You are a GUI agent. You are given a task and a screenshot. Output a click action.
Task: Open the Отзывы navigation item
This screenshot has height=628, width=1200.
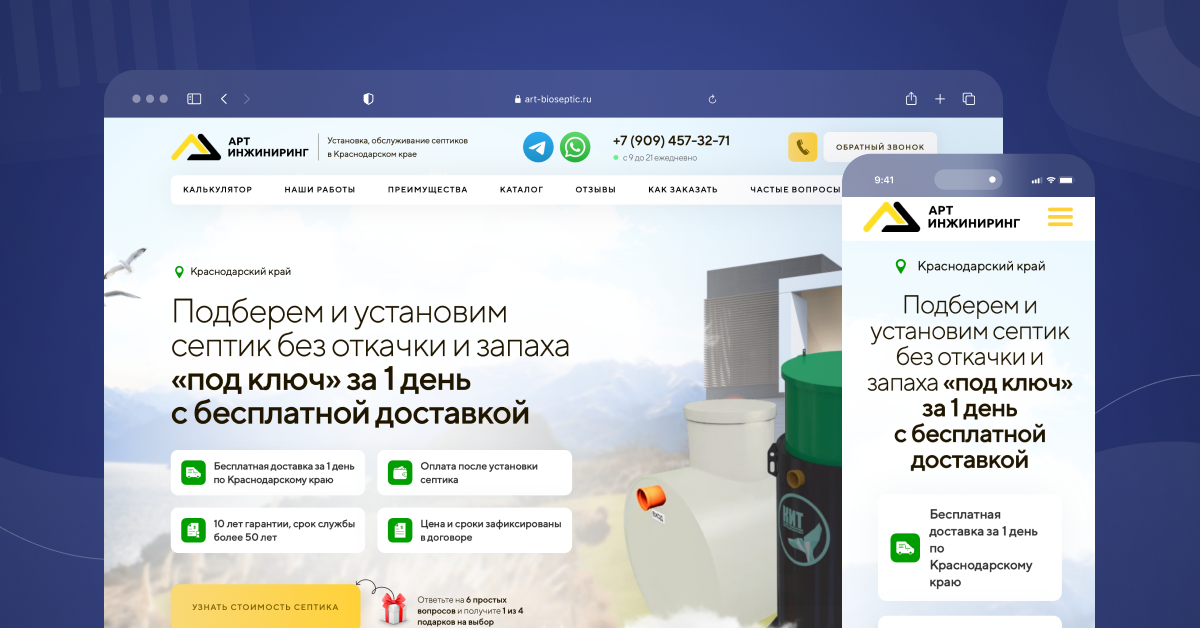[595, 189]
